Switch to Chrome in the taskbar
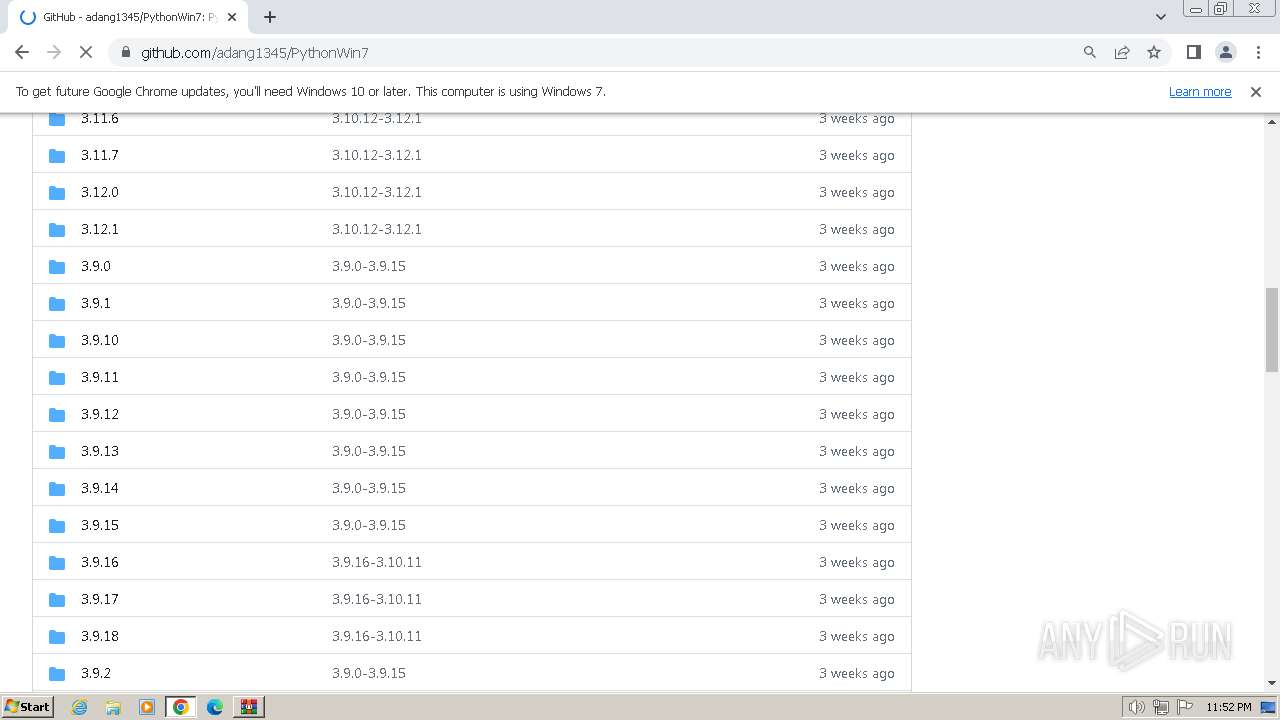This screenshot has width=1280, height=720. 181,707
